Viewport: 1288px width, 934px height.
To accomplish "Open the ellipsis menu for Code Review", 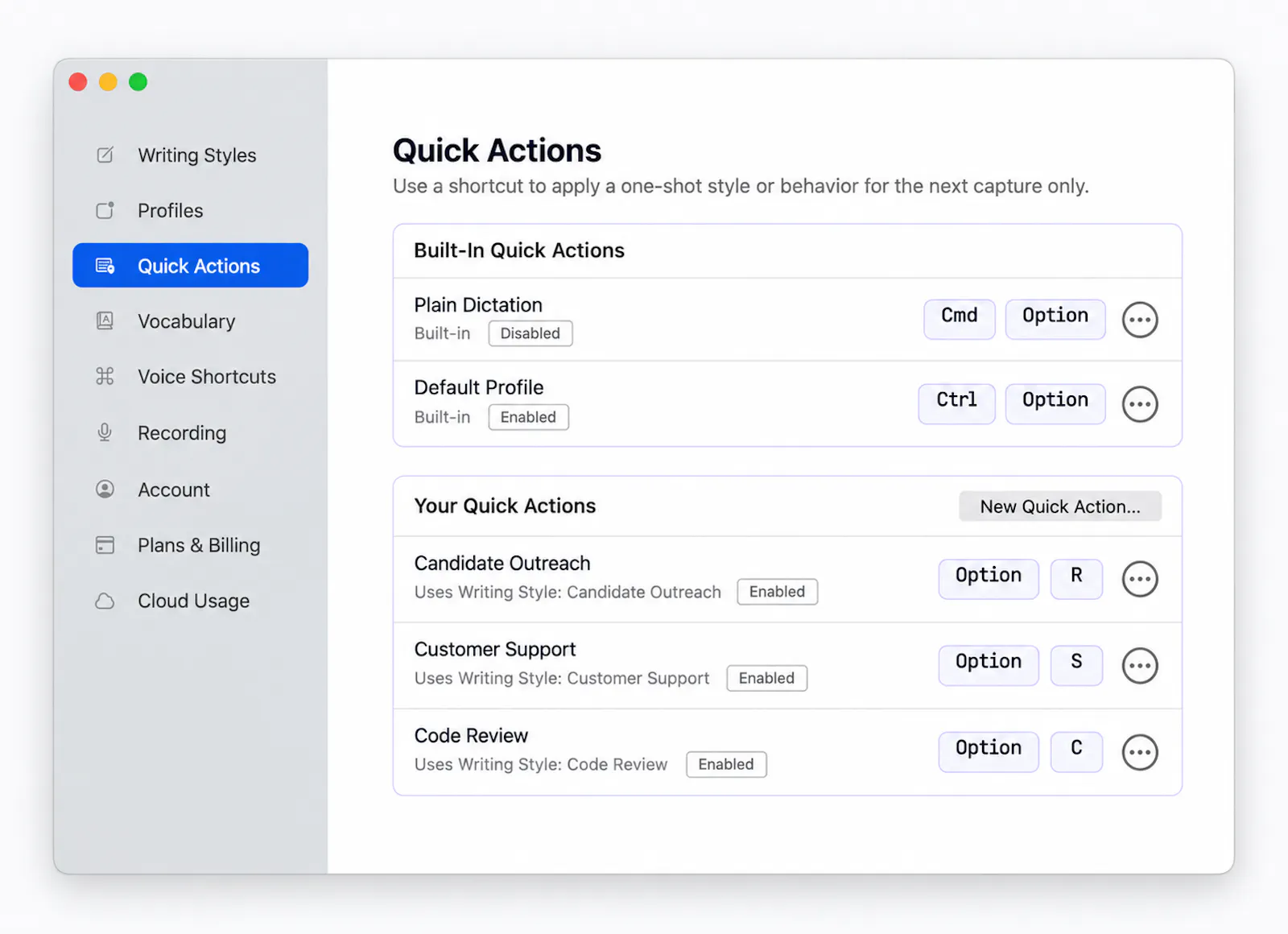I will coord(1140,752).
